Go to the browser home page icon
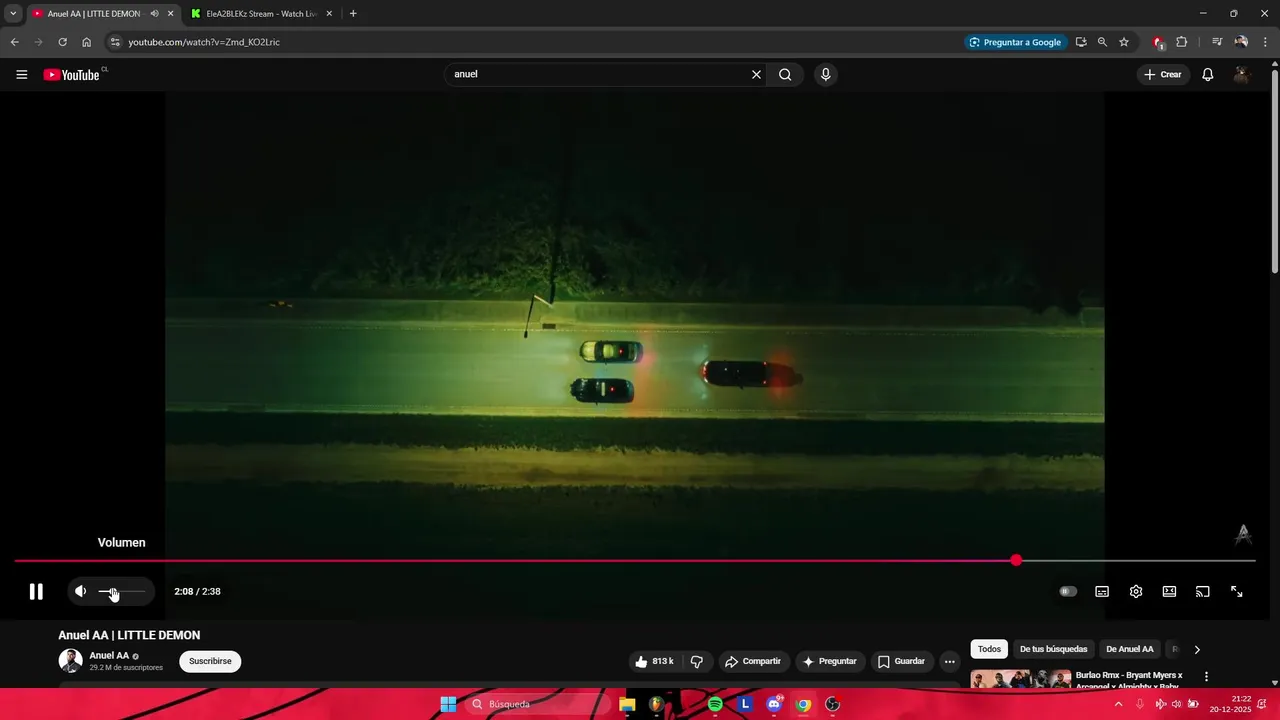The width and height of the screenshot is (1280, 720). [x=87, y=42]
